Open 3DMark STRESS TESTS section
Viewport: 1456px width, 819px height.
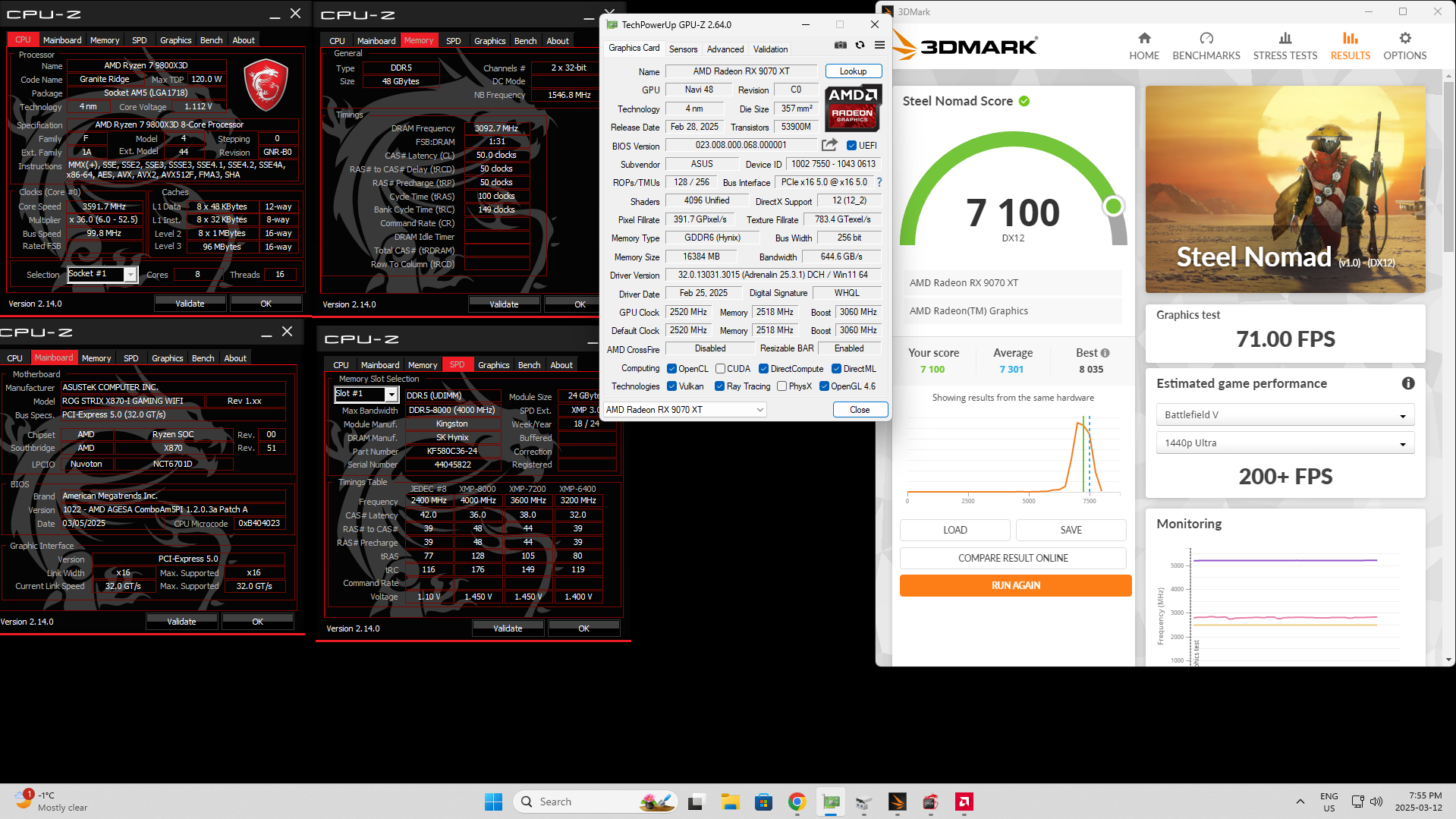coord(1285,46)
